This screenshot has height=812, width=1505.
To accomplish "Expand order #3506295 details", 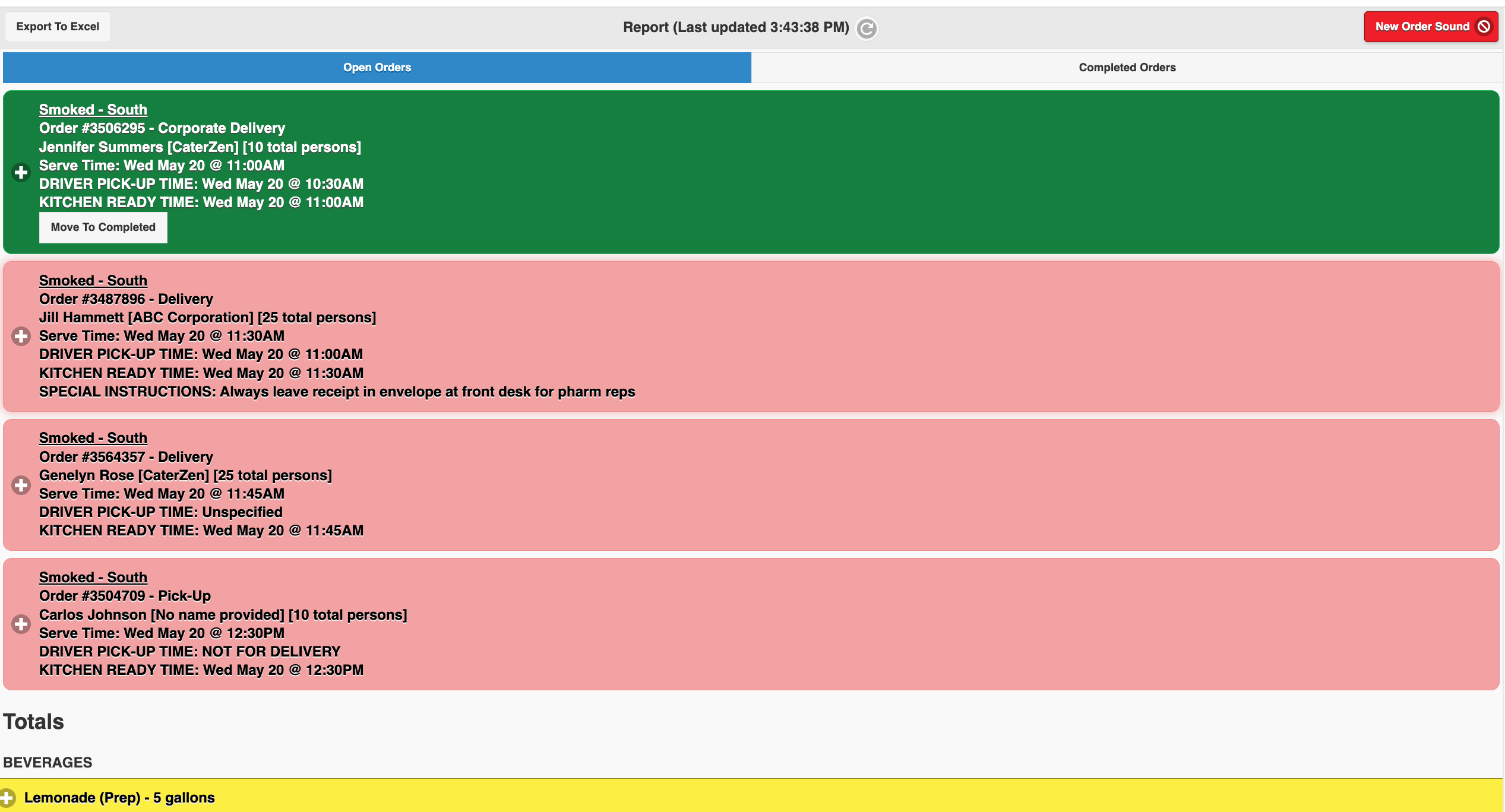I will pyautogui.click(x=21, y=172).
